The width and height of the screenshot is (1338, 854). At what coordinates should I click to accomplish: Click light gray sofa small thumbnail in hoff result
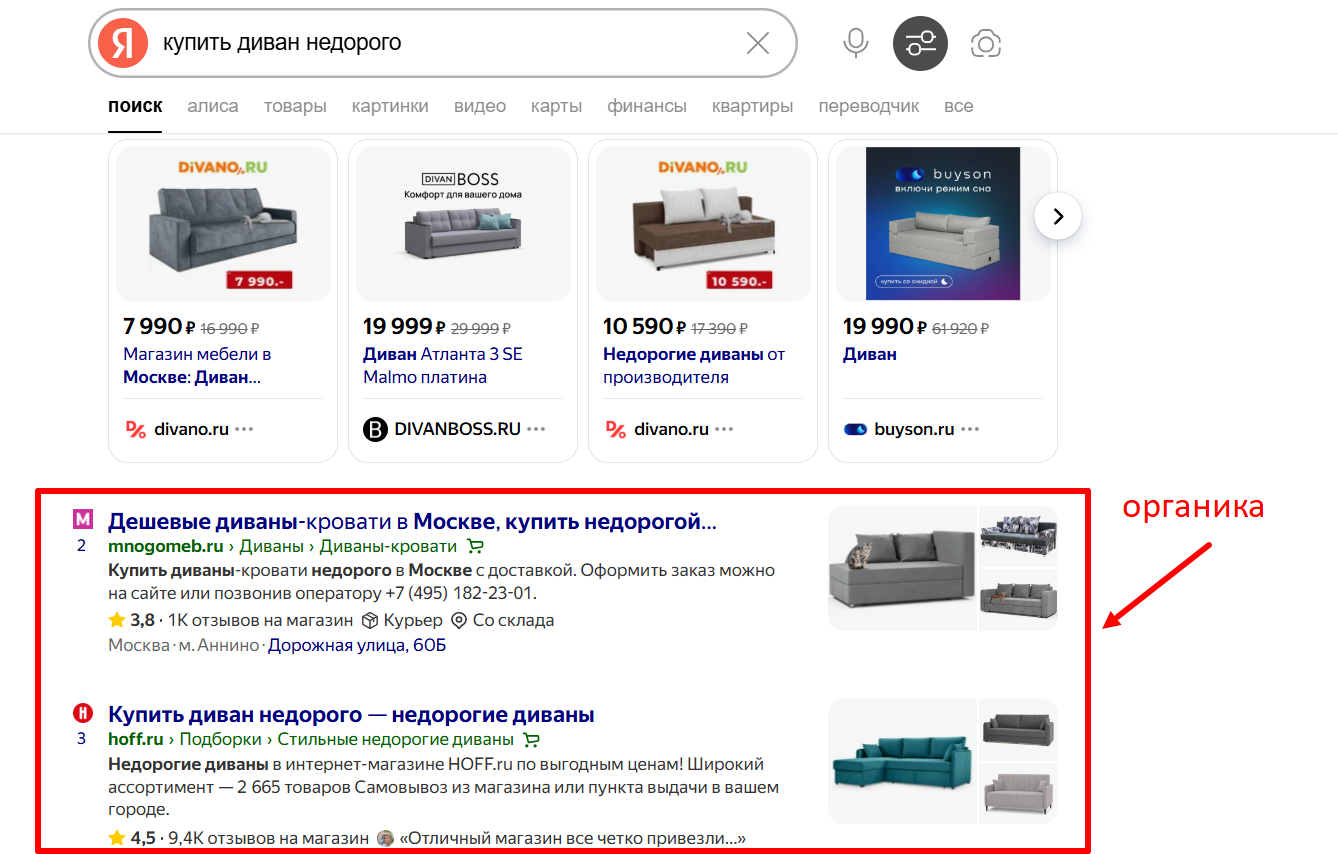point(1018,794)
